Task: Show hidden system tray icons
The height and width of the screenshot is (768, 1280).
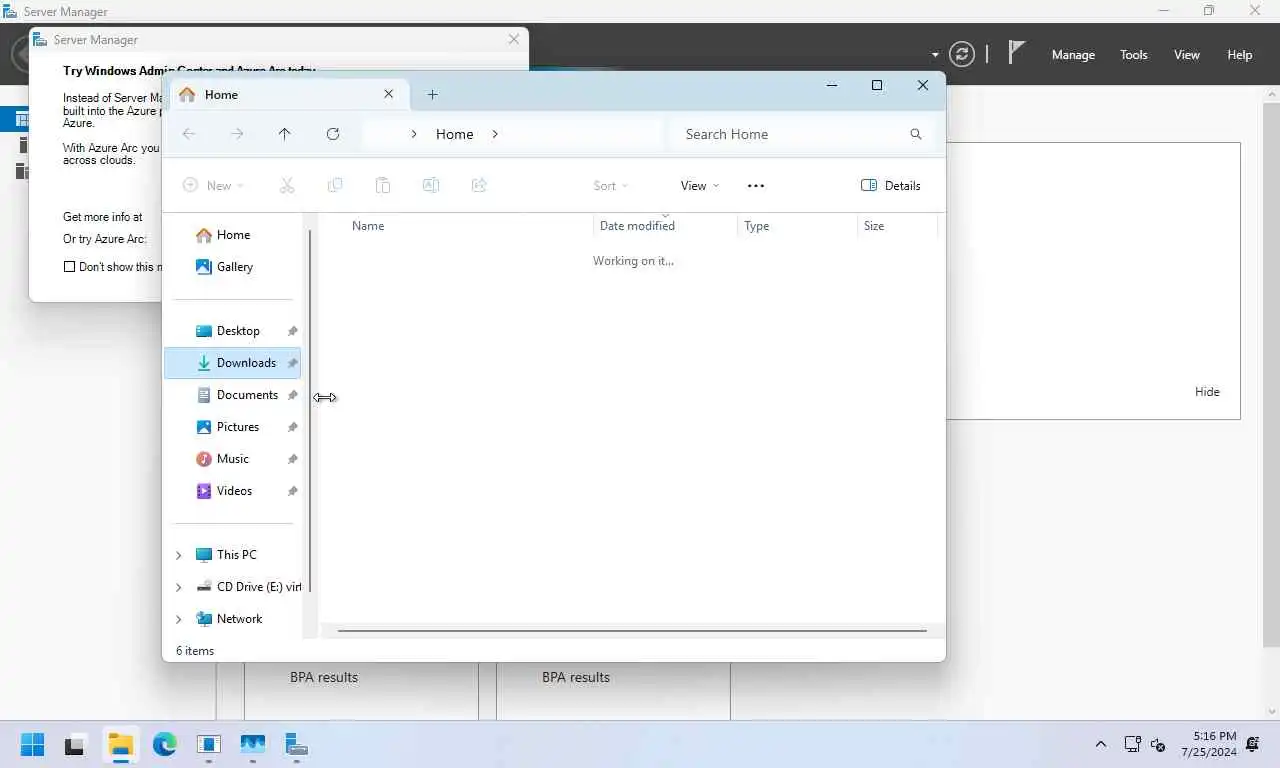Action: [x=1101, y=744]
